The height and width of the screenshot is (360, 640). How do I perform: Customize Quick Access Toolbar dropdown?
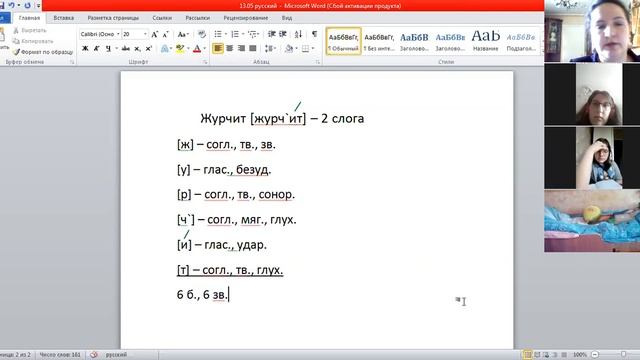(x=38, y=5)
